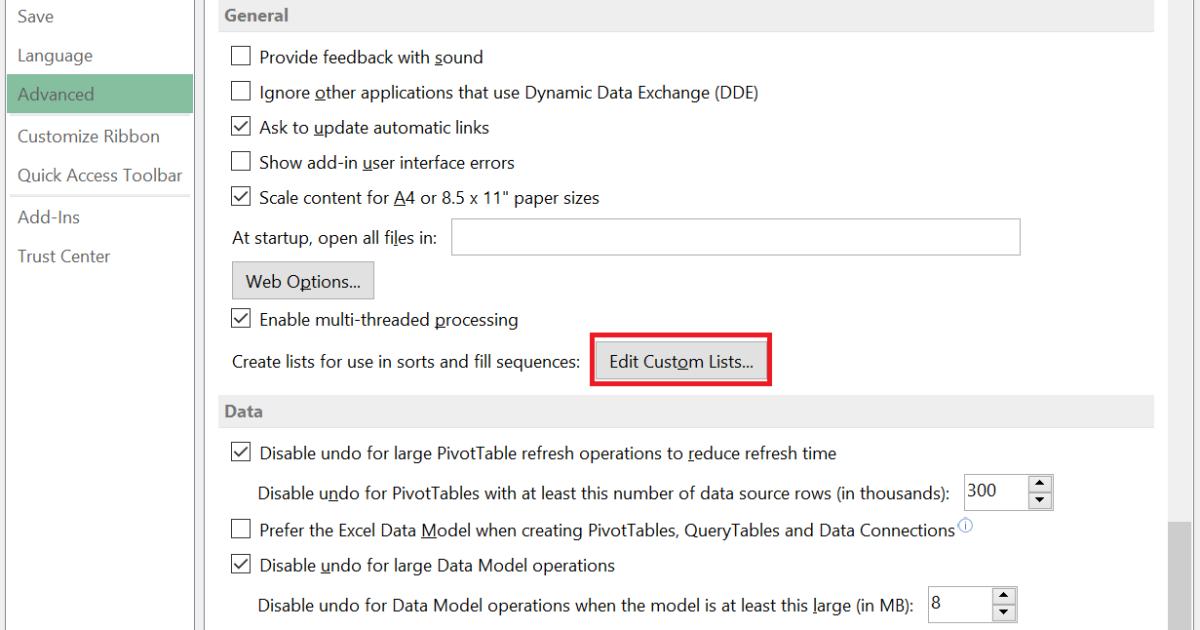Click the Data Model info icon
Image resolution: width=1200 pixels, height=630 pixels.
pyautogui.click(x=965, y=527)
